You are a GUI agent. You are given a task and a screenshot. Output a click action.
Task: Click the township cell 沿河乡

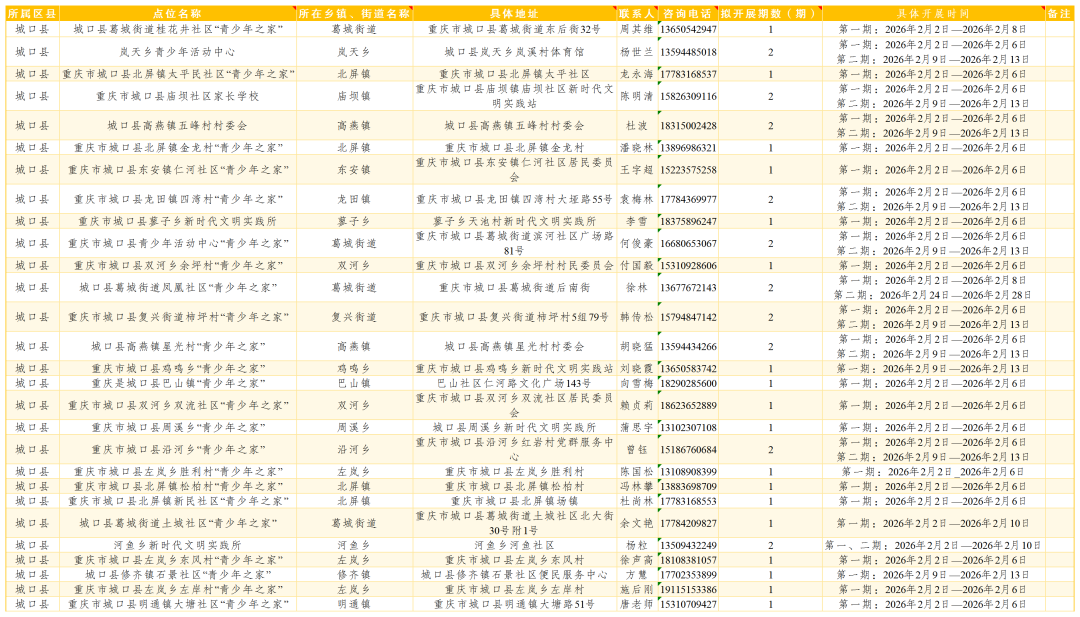coord(354,450)
